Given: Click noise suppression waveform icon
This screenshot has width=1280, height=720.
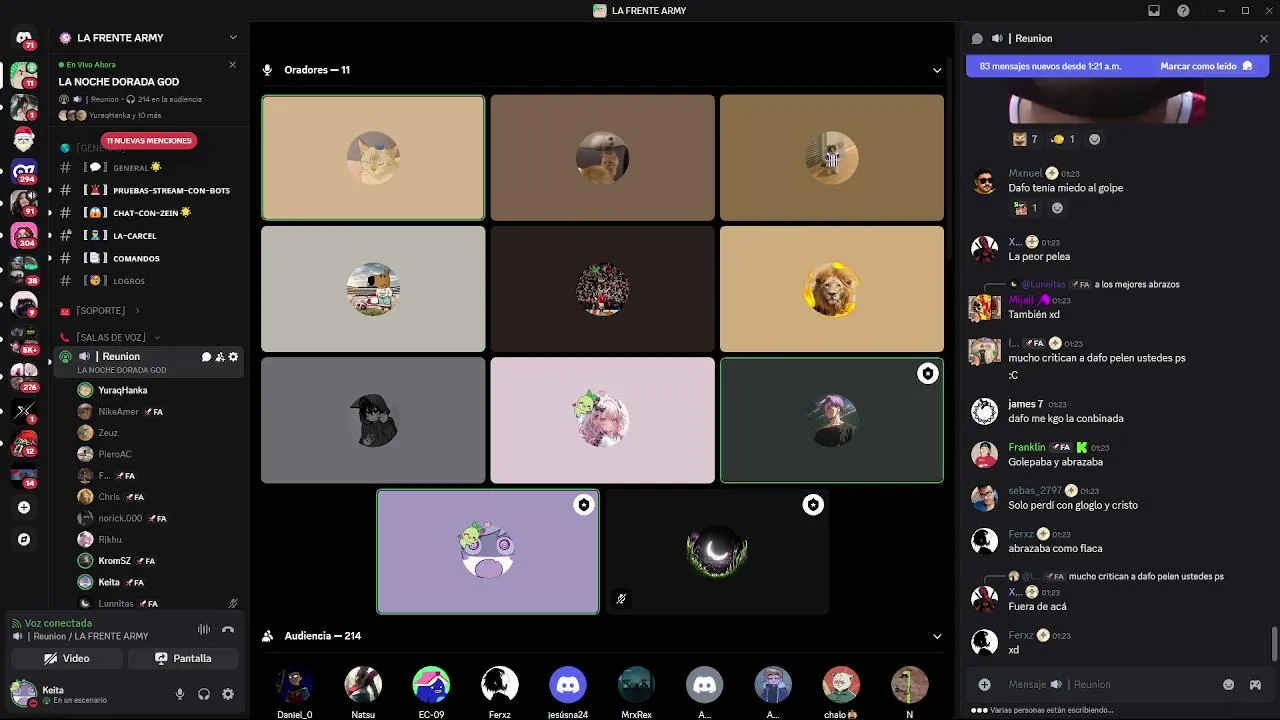Looking at the screenshot, I should click(204, 629).
